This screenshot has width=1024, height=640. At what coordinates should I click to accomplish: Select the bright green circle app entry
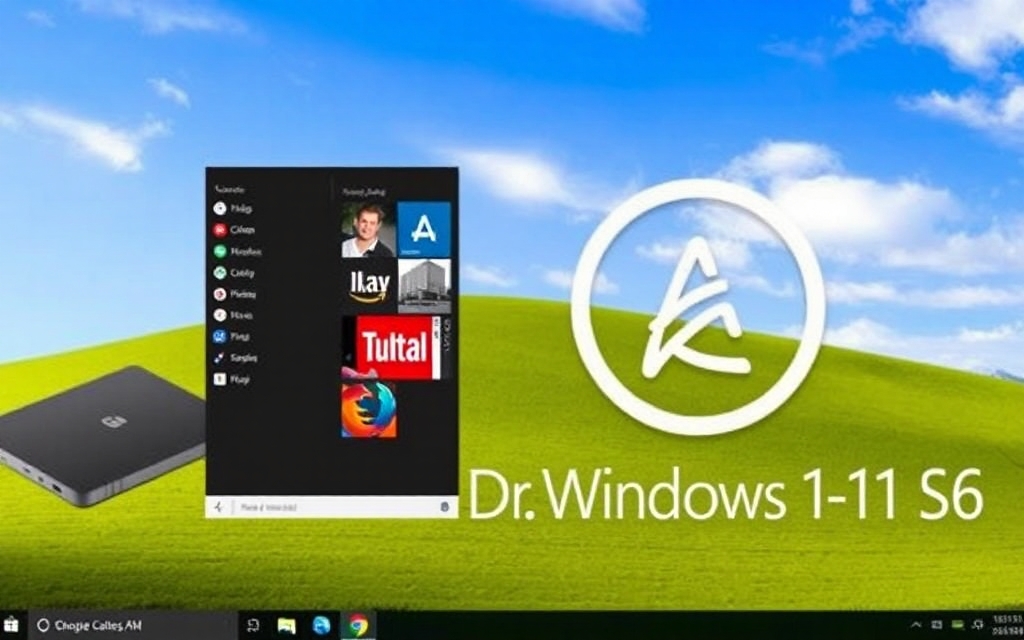tap(236, 251)
